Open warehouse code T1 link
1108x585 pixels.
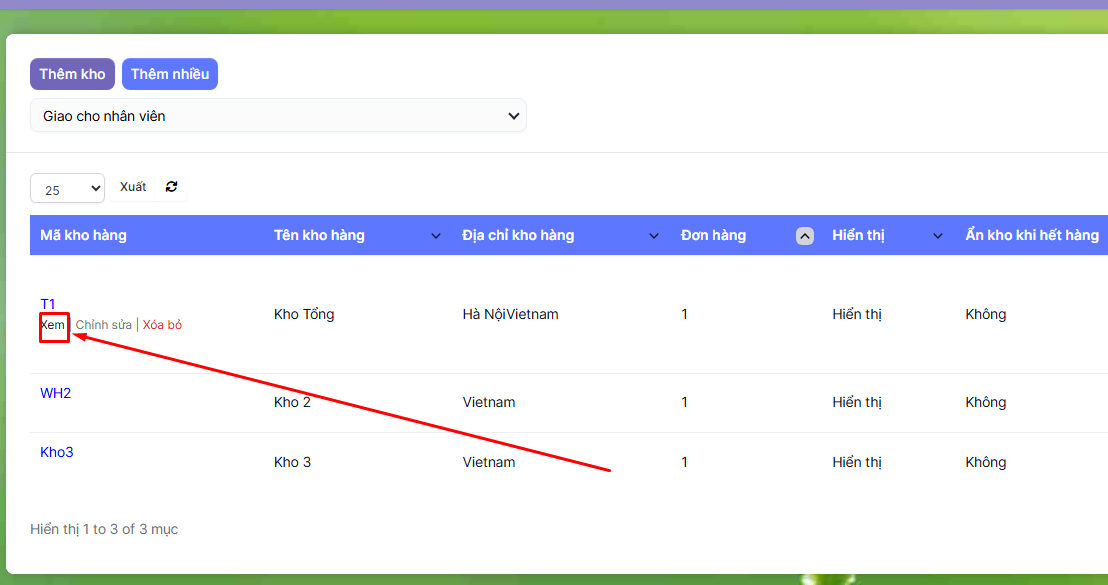pos(48,304)
